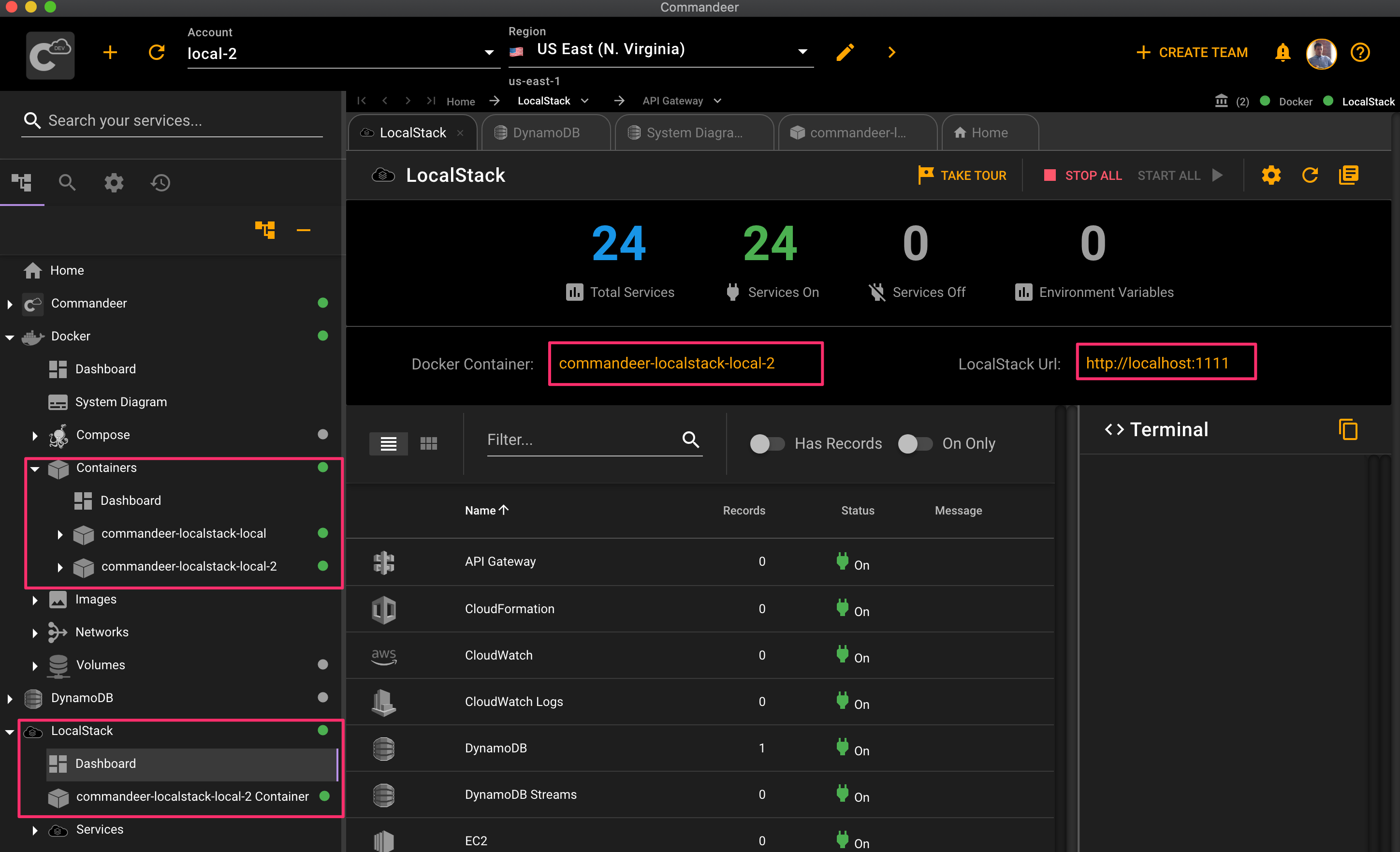
Task: Open LocalStack settings gear icon
Action: (x=1271, y=175)
